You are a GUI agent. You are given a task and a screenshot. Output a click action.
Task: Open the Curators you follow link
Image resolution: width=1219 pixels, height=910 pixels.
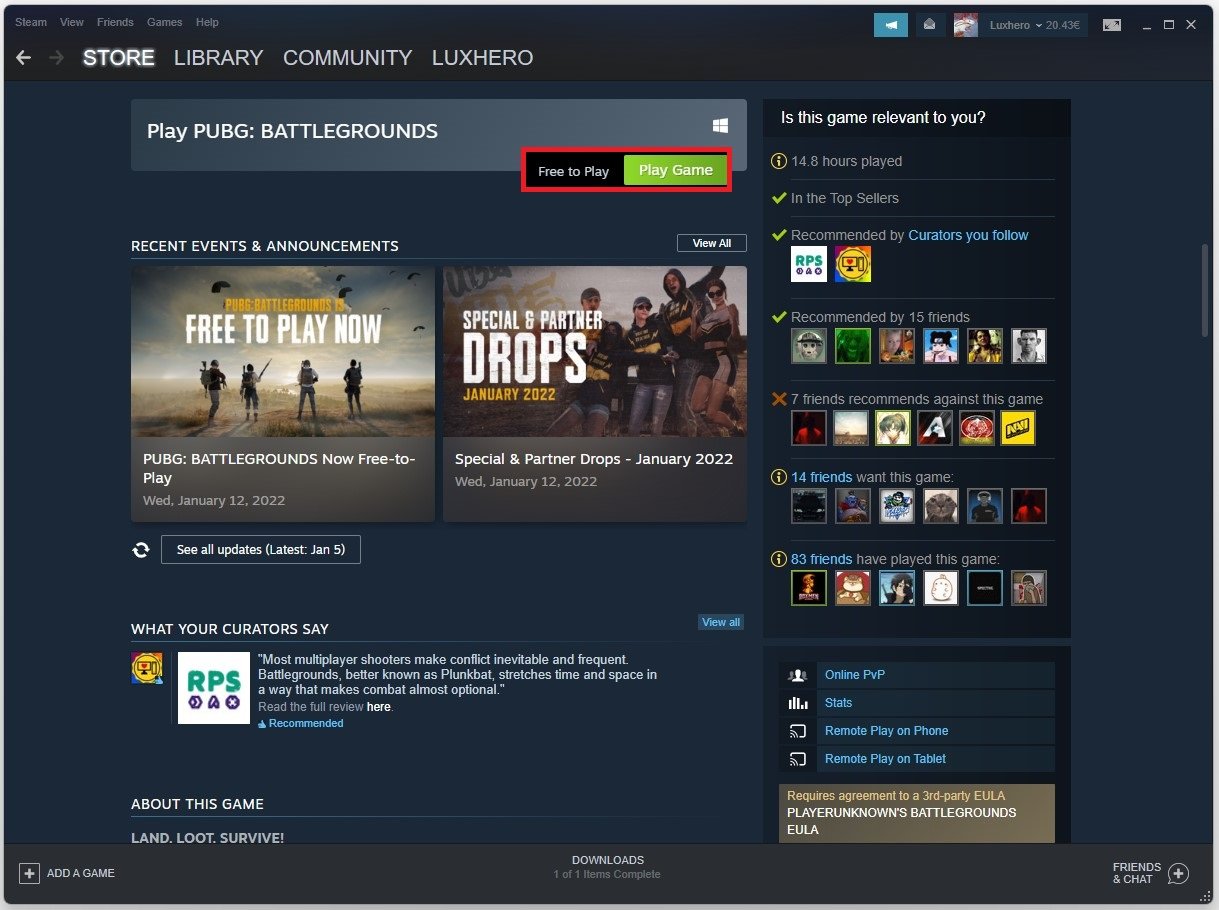coord(968,235)
